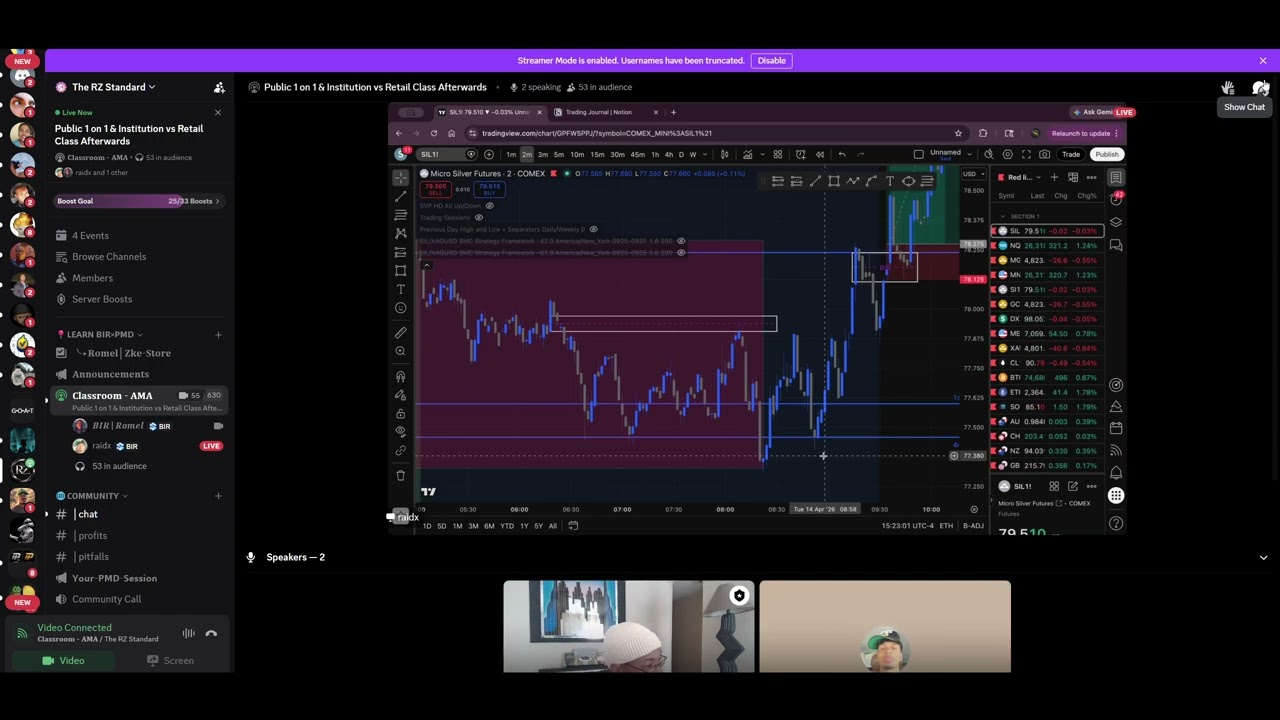This screenshot has width=1280, height=720.
Task: Toggle the Screen share button
Action: (x=170, y=660)
